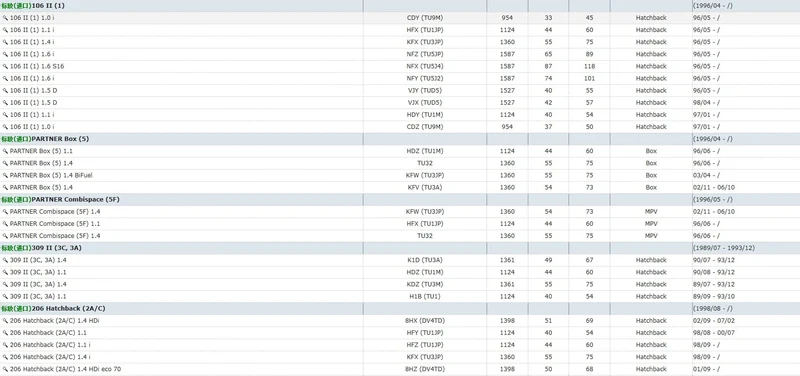Viewport: 800px width, 376px height.
Task: Select the PARTNER Box (5) group header
Action: click(x=45, y=139)
